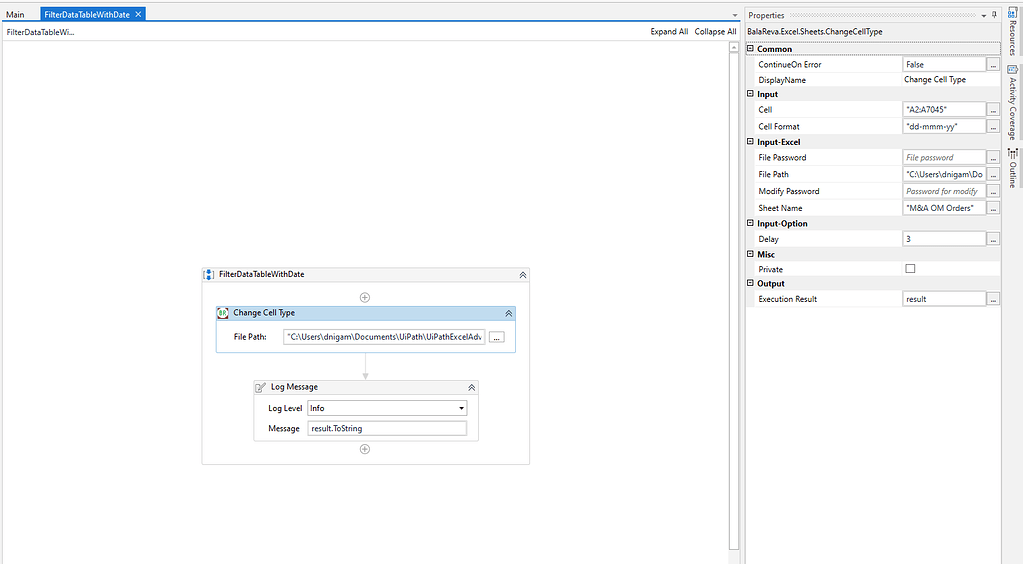Viewport: 1023px width, 564px height.
Task: Click the Password for modify field
Action: tap(944, 191)
